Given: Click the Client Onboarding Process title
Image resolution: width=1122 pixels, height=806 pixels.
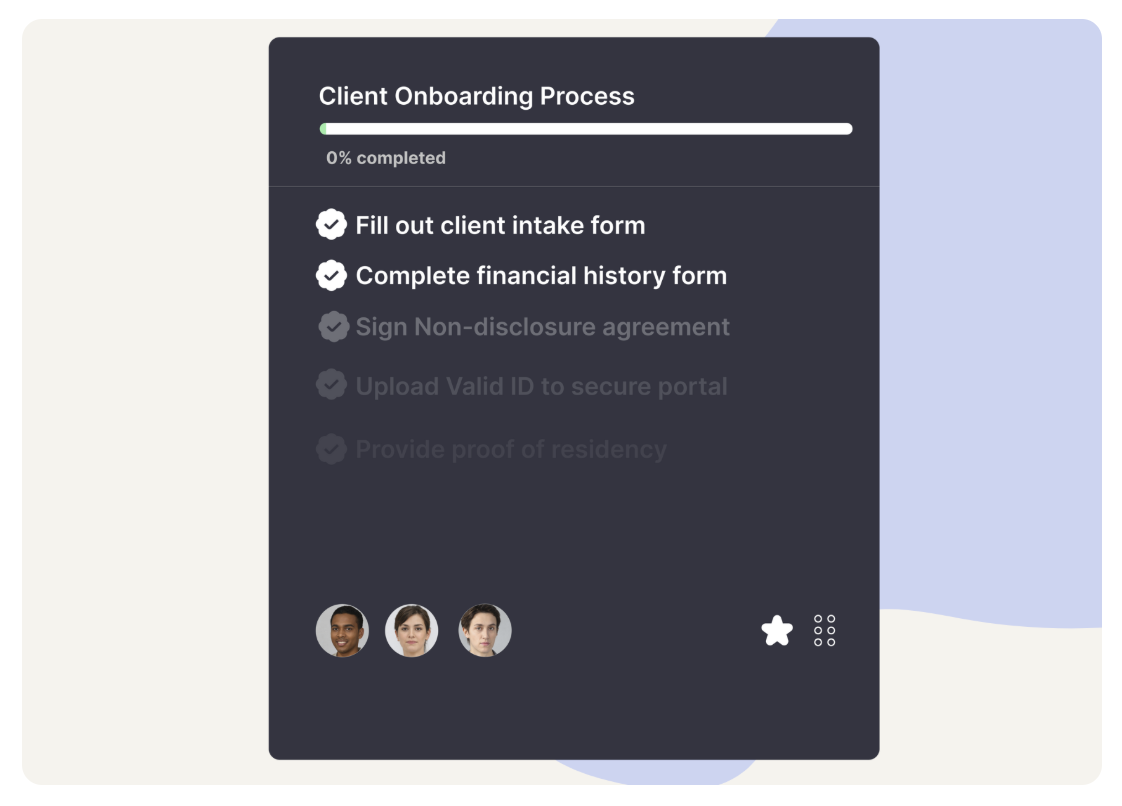Looking at the screenshot, I should pos(476,96).
